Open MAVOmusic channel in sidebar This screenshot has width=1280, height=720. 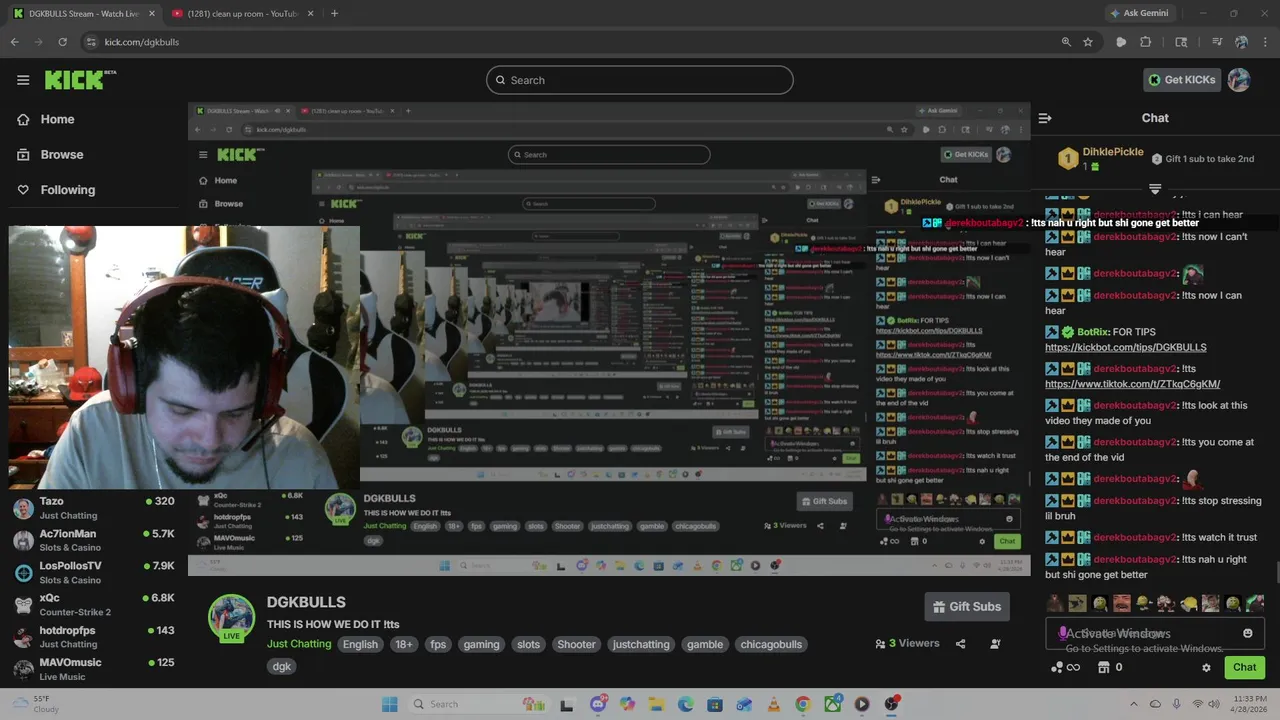[94, 669]
